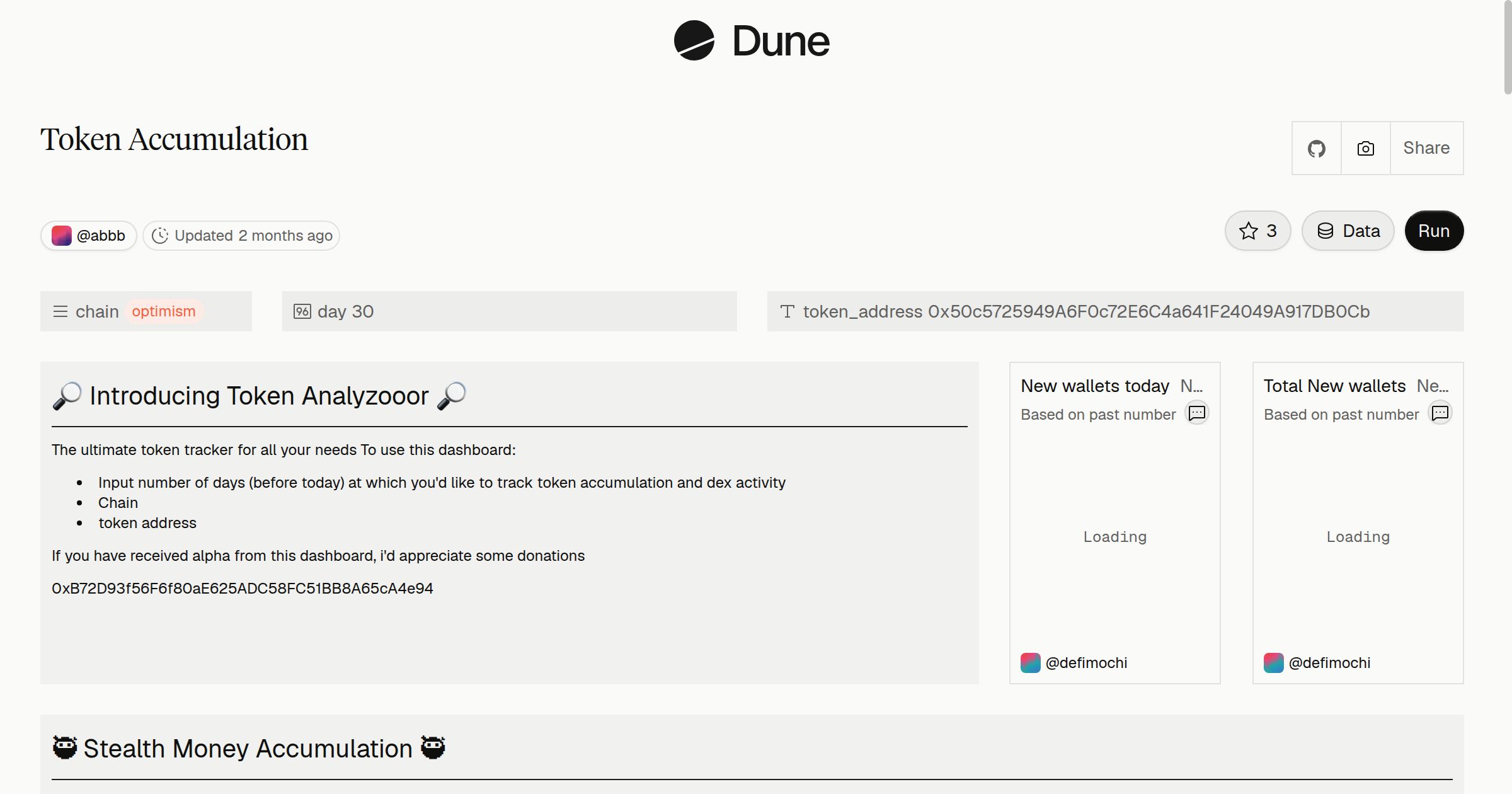Click the Stealth Money Accumulation heading
The height and width of the screenshot is (794, 1512).
pos(249,749)
